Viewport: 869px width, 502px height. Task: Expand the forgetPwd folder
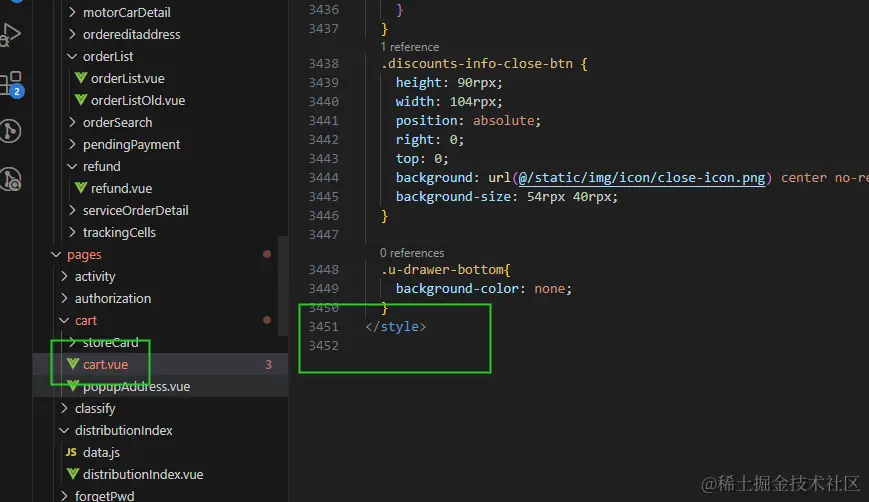tap(64, 495)
